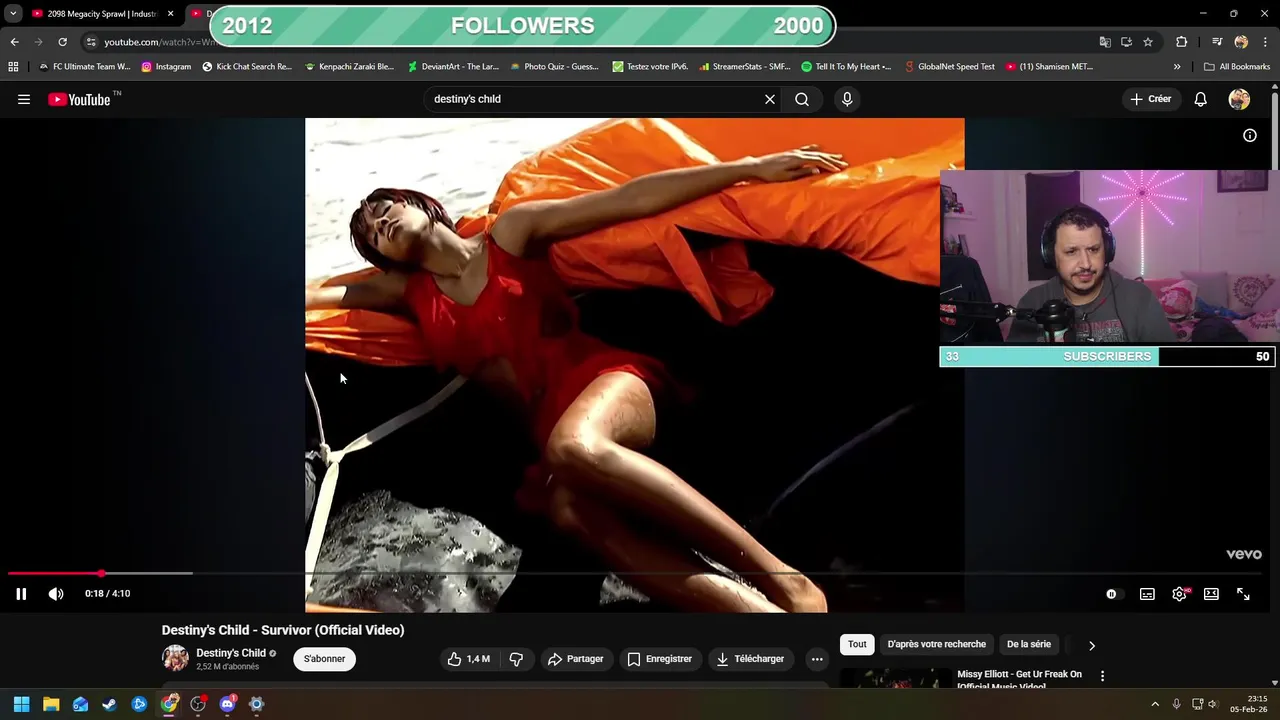Open Chrome extensions puzzle icon

pyautogui.click(x=1181, y=42)
